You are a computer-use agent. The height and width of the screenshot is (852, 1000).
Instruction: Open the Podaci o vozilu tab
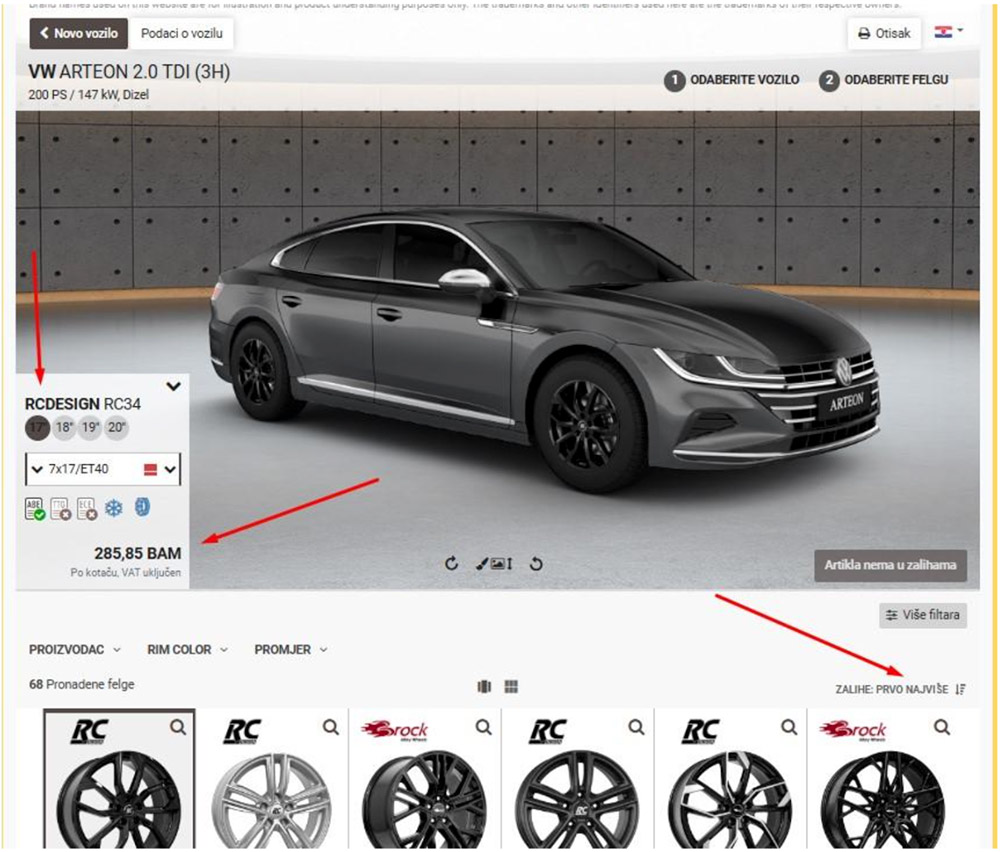[x=181, y=33]
